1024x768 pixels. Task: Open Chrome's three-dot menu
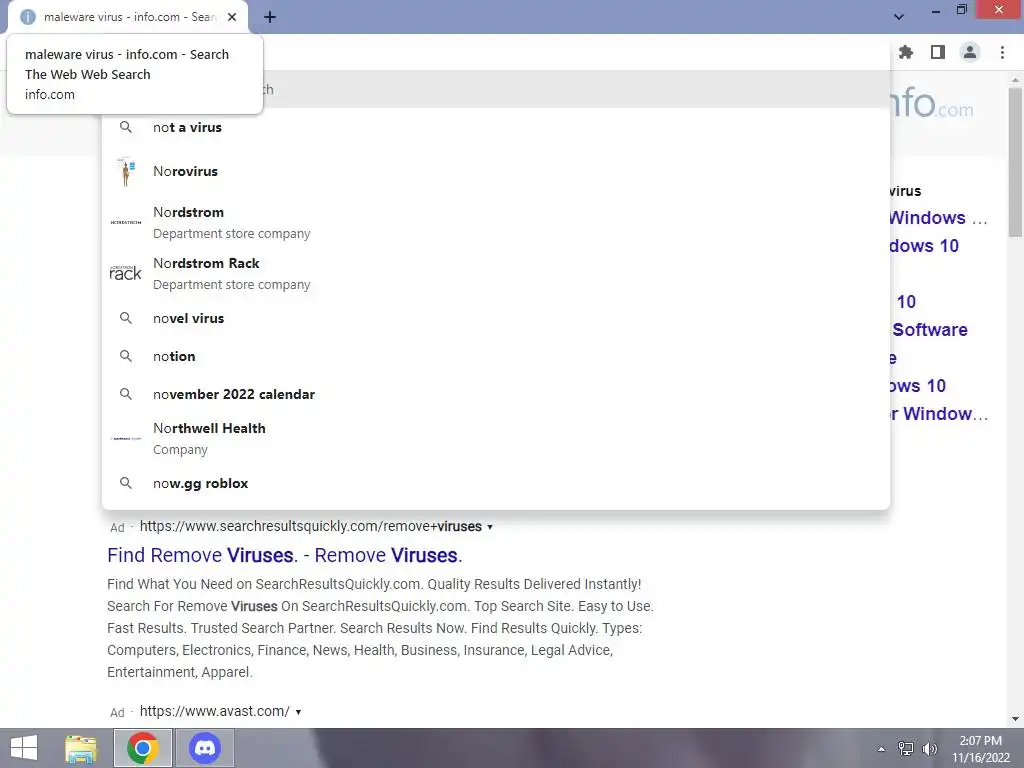tap(1002, 52)
